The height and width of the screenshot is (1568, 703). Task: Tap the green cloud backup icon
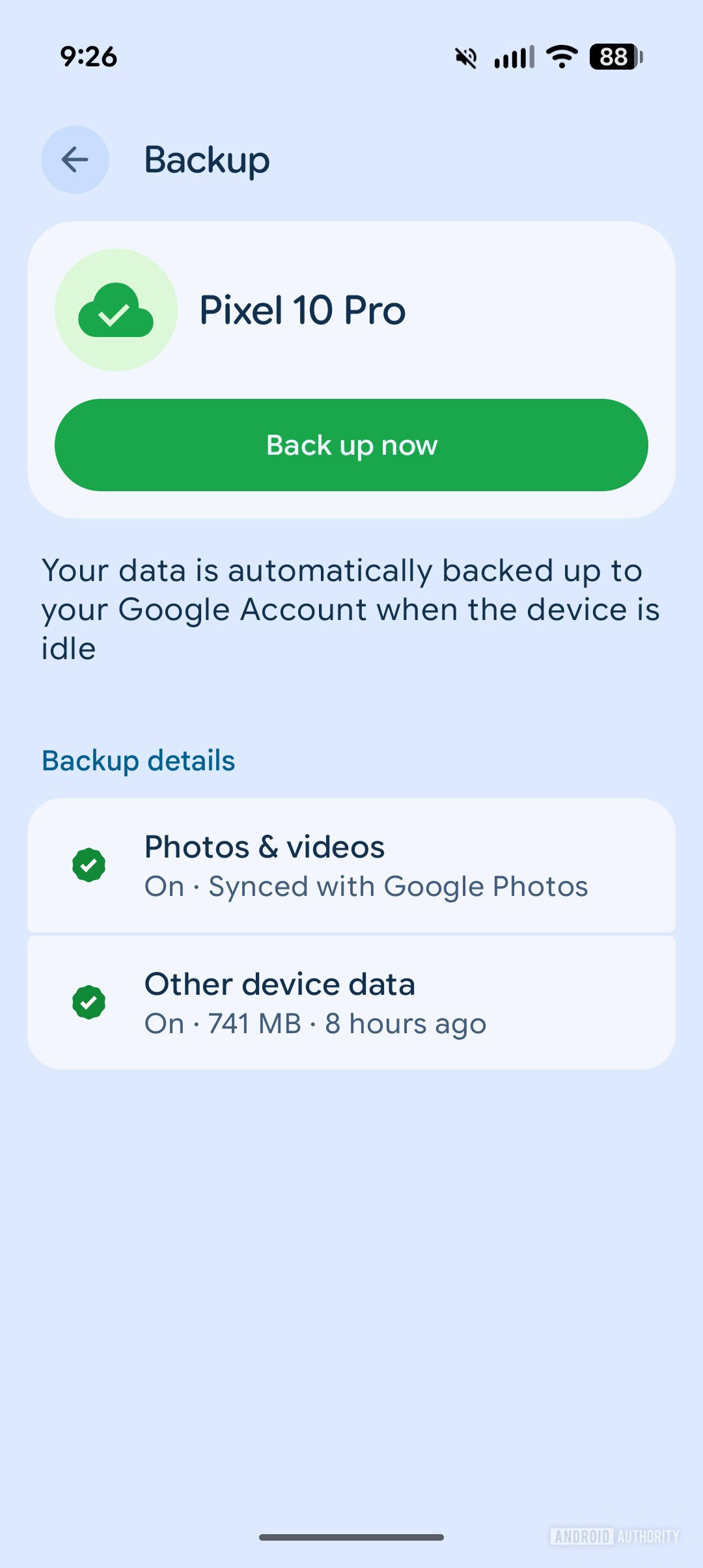[x=116, y=310]
